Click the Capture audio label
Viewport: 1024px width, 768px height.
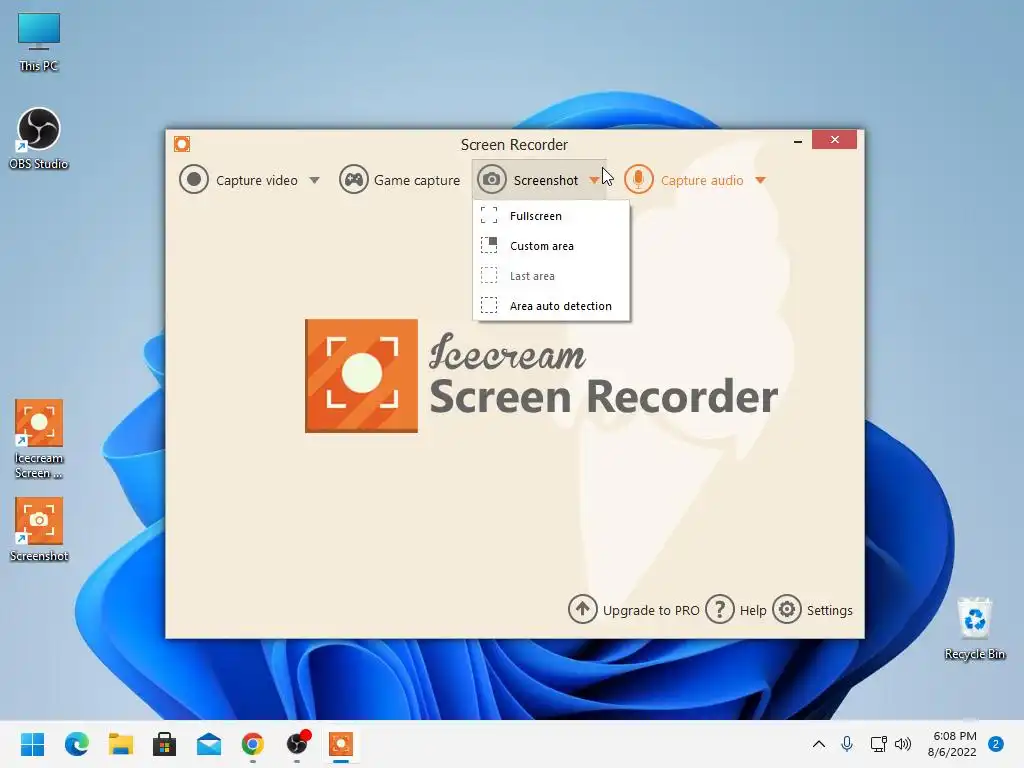(x=702, y=180)
